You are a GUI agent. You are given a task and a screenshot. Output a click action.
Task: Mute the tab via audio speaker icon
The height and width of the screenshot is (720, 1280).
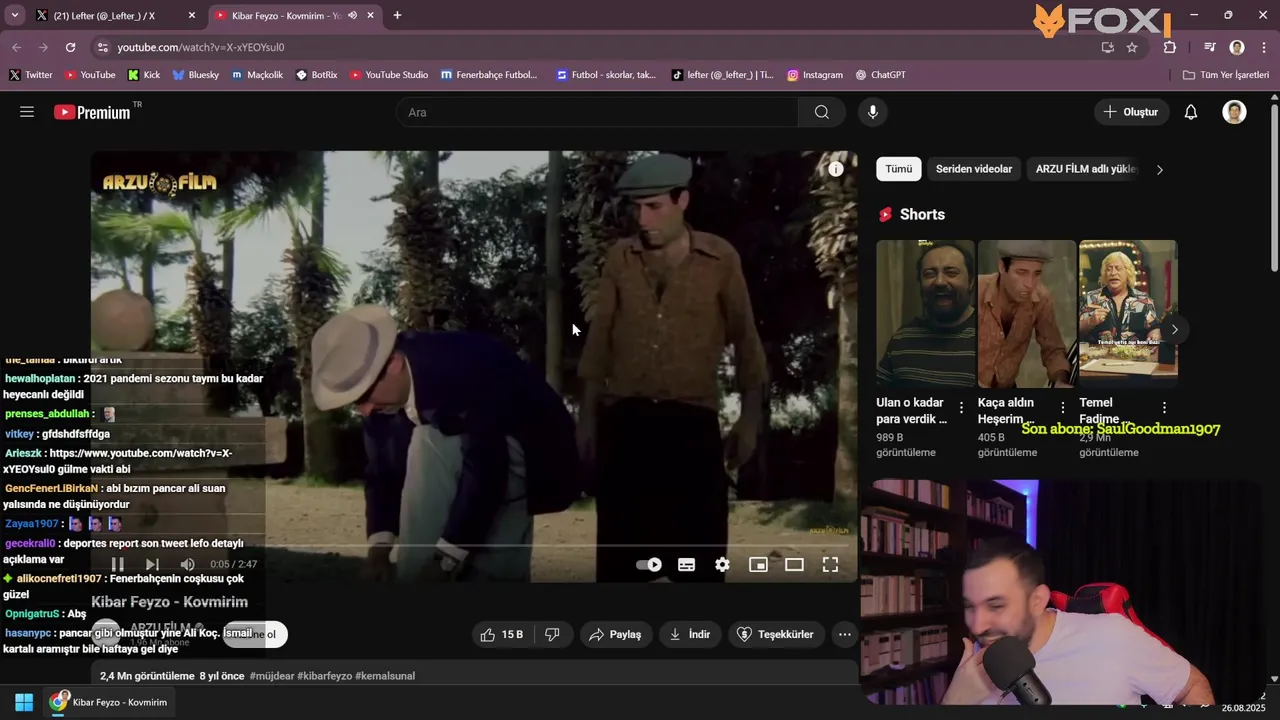(x=352, y=16)
